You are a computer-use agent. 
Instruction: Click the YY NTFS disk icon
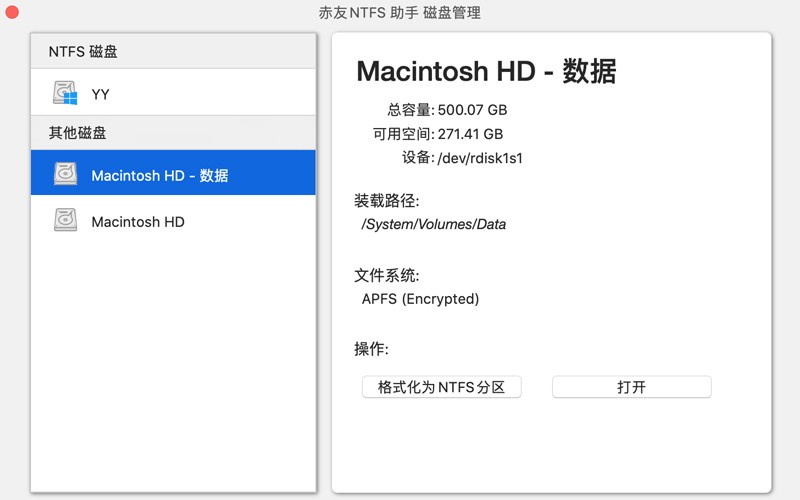[x=65, y=93]
